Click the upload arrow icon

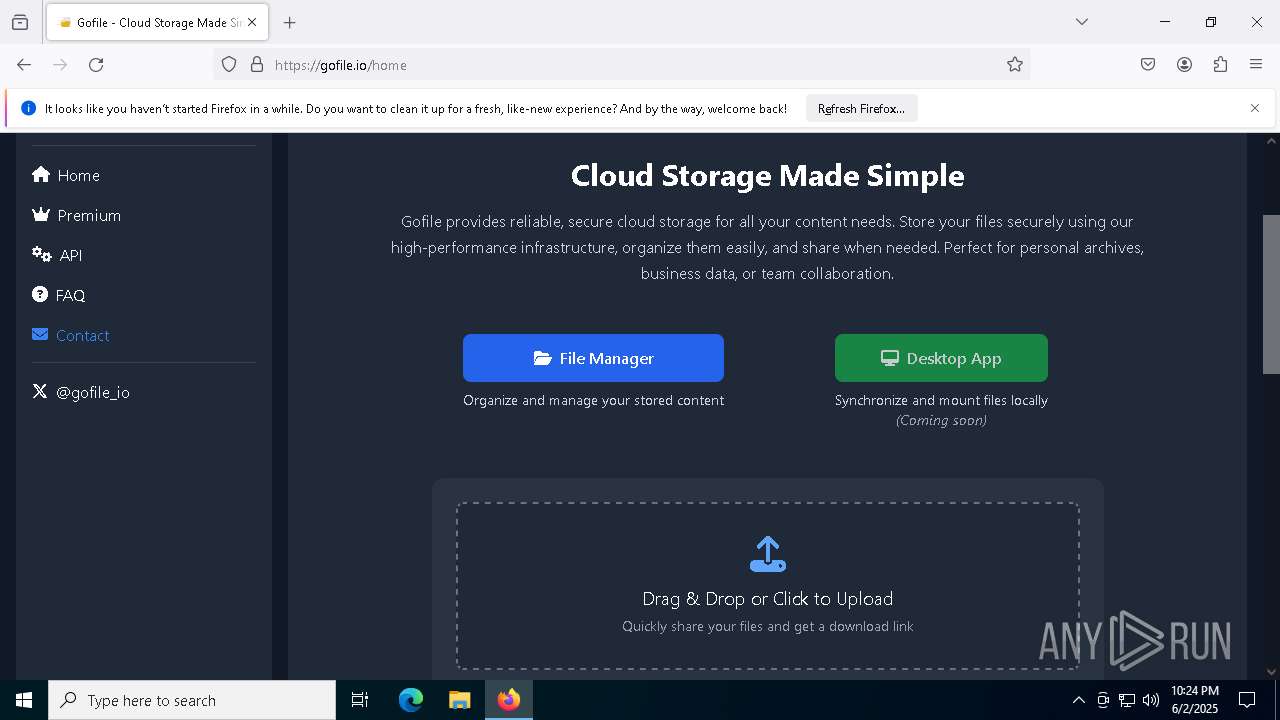[x=768, y=554]
